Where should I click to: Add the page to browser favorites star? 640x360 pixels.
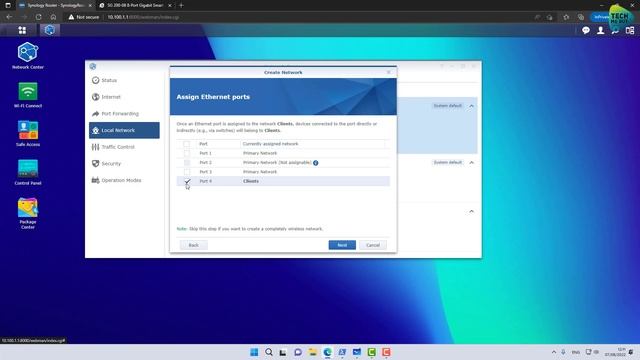click(x=566, y=17)
